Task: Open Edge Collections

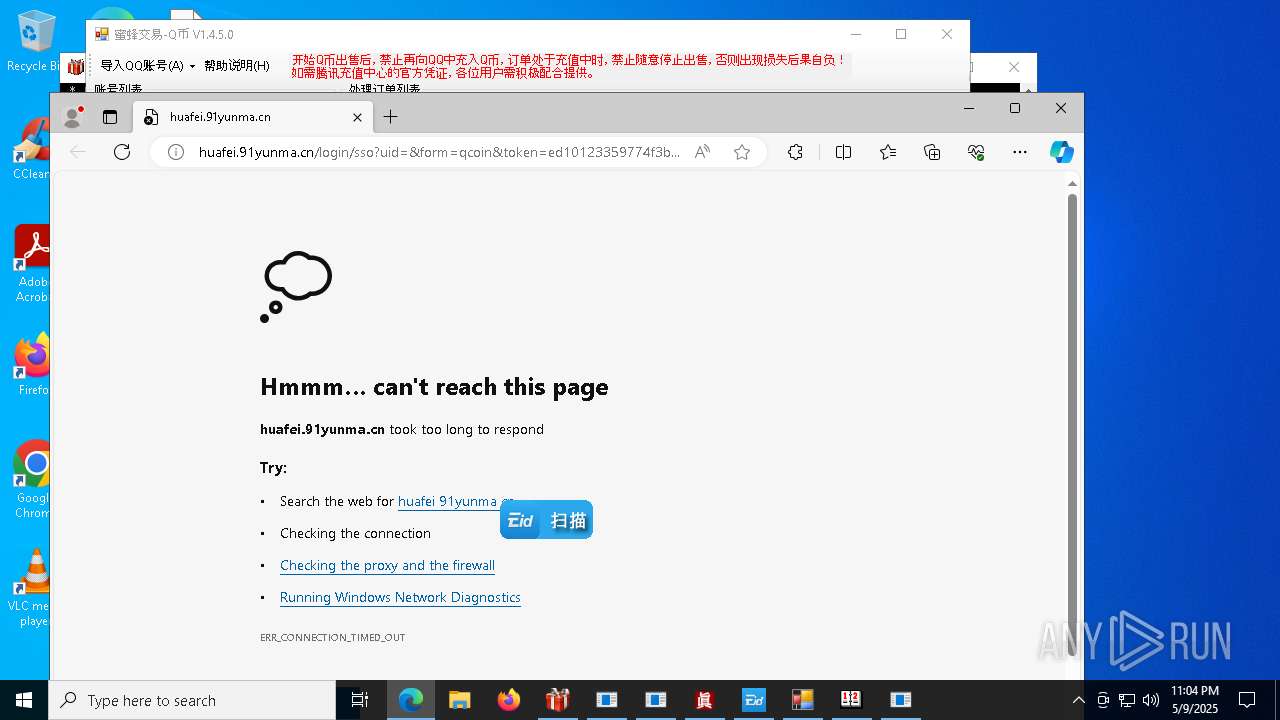Action: click(x=932, y=152)
